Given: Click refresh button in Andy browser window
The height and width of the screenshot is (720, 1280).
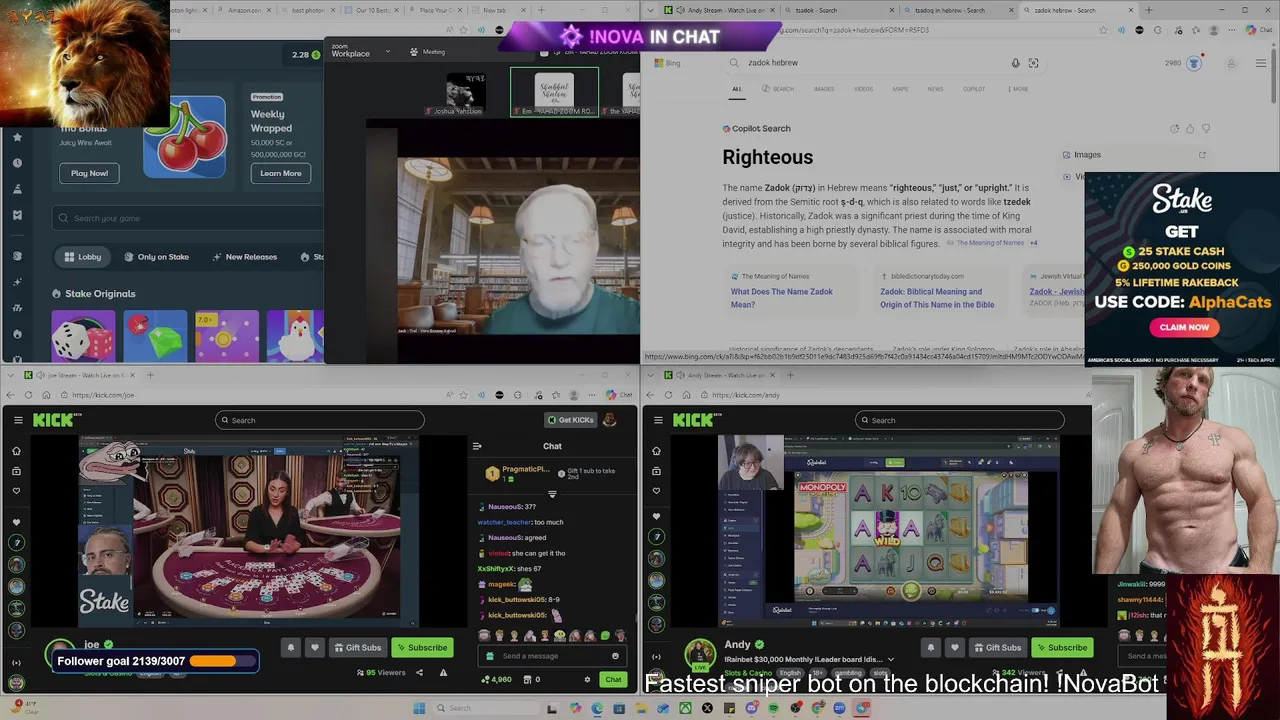Looking at the screenshot, I should pos(668,395).
